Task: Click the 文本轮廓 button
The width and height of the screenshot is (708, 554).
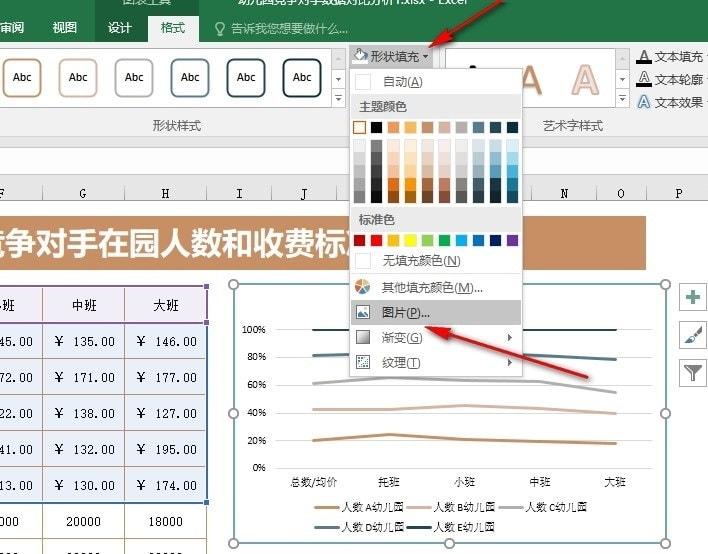Action: pyautogui.click(x=671, y=79)
